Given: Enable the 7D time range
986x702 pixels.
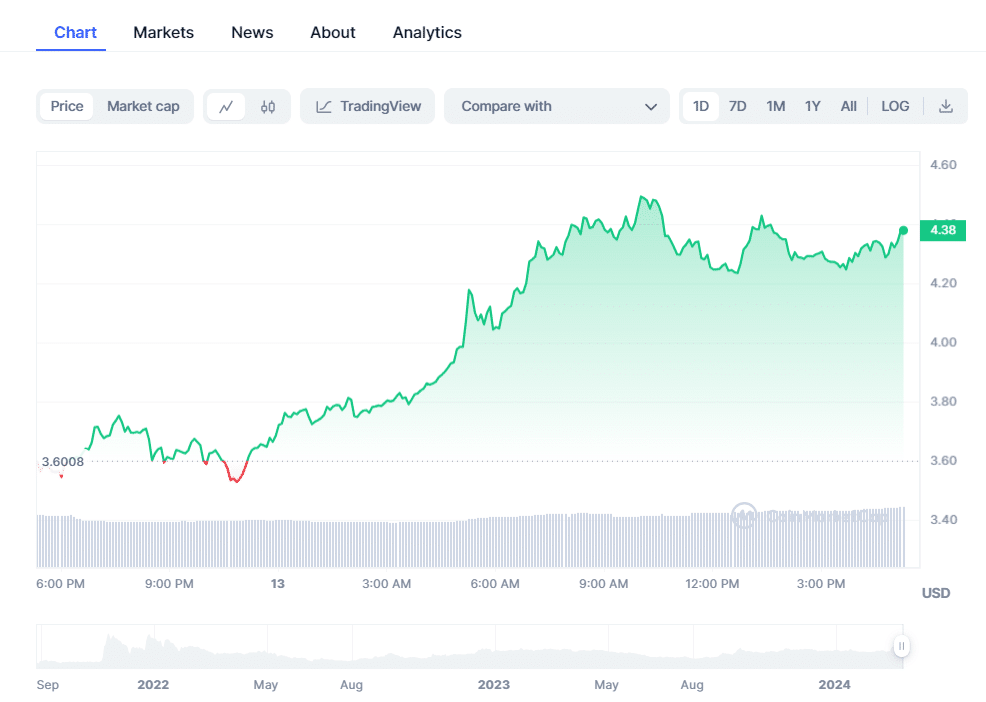Looking at the screenshot, I should [x=738, y=106].
